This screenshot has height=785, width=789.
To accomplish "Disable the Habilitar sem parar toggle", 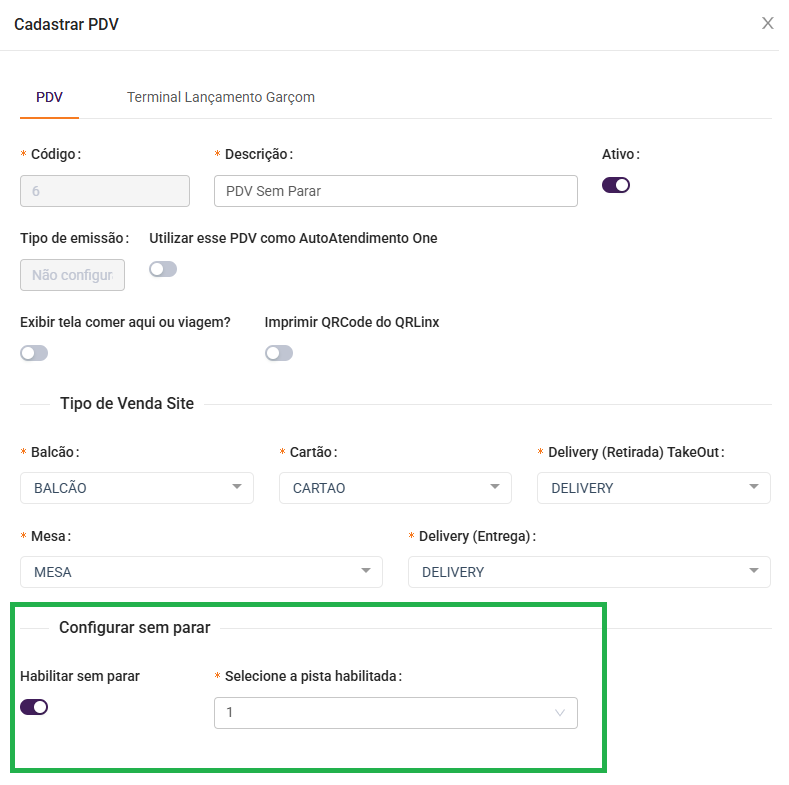I will click(x=34, y=707).
